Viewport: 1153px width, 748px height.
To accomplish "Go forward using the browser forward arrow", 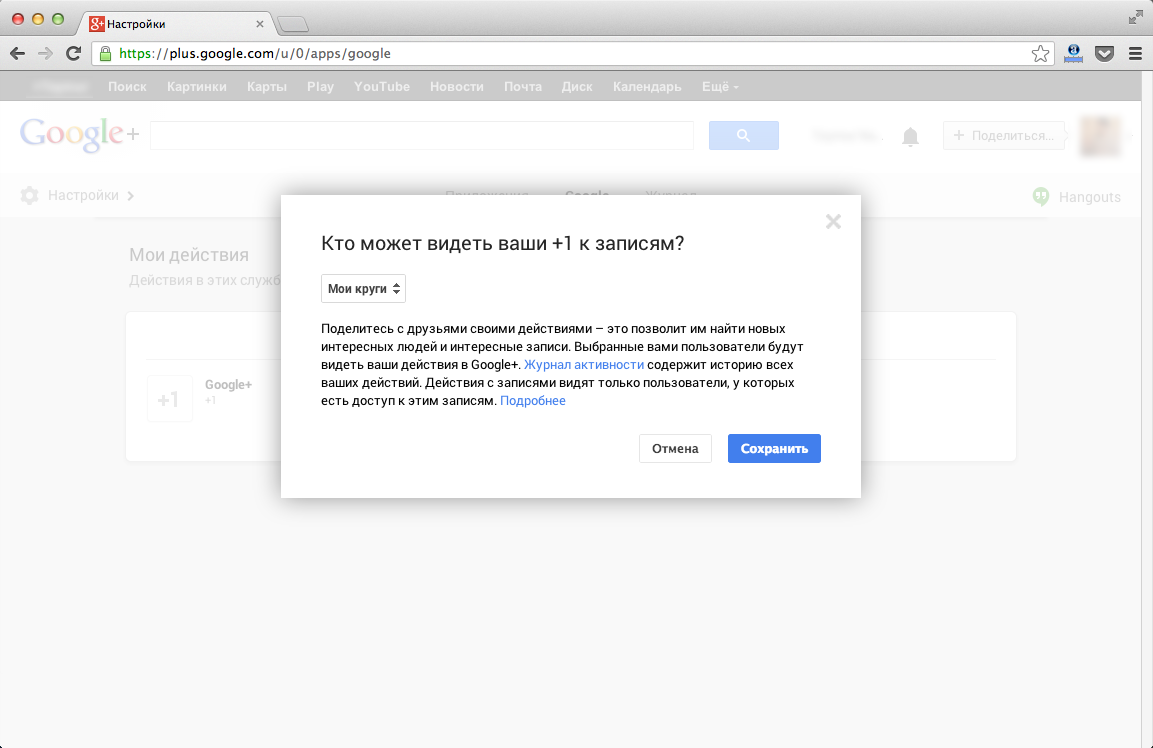I will click(46, 54).
